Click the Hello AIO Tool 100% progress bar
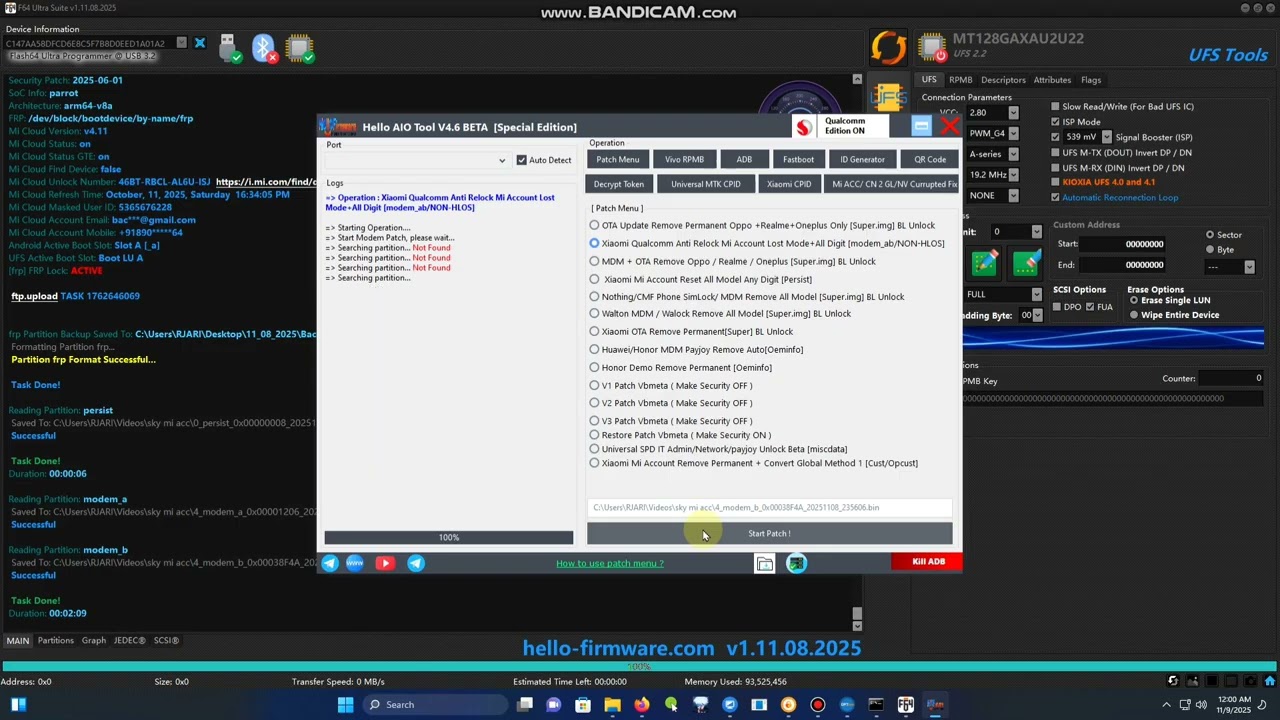Screen dimensions: 1280x720 [x=448, y=538]
